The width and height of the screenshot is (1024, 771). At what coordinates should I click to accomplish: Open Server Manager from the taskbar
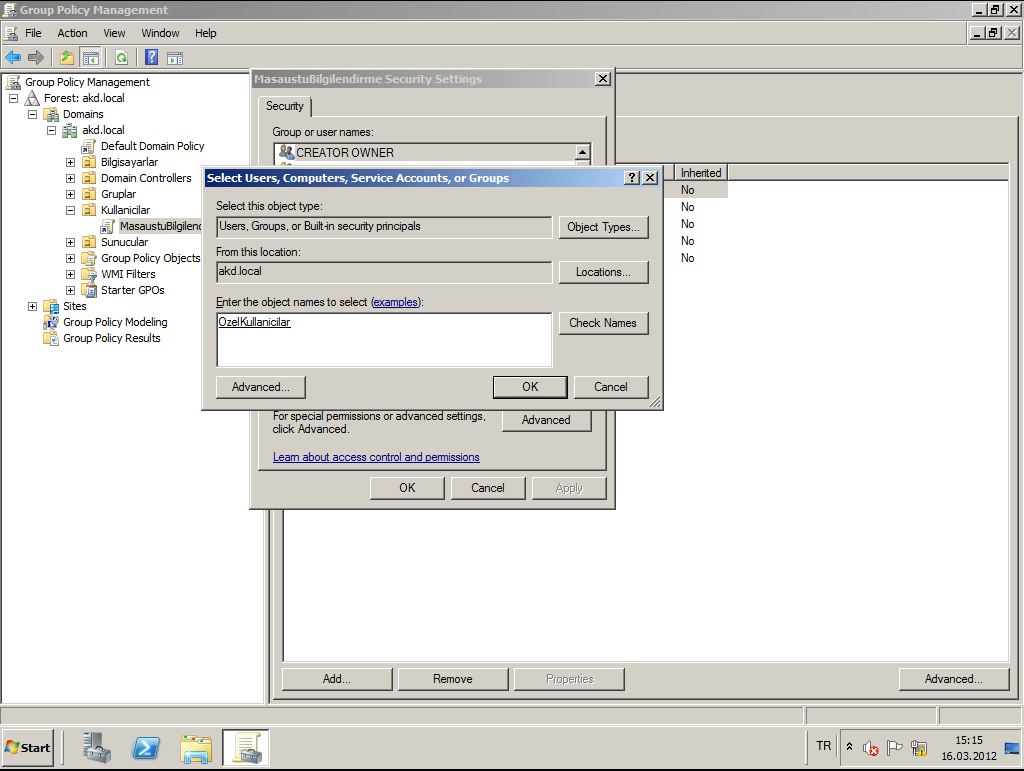[97, 747]
